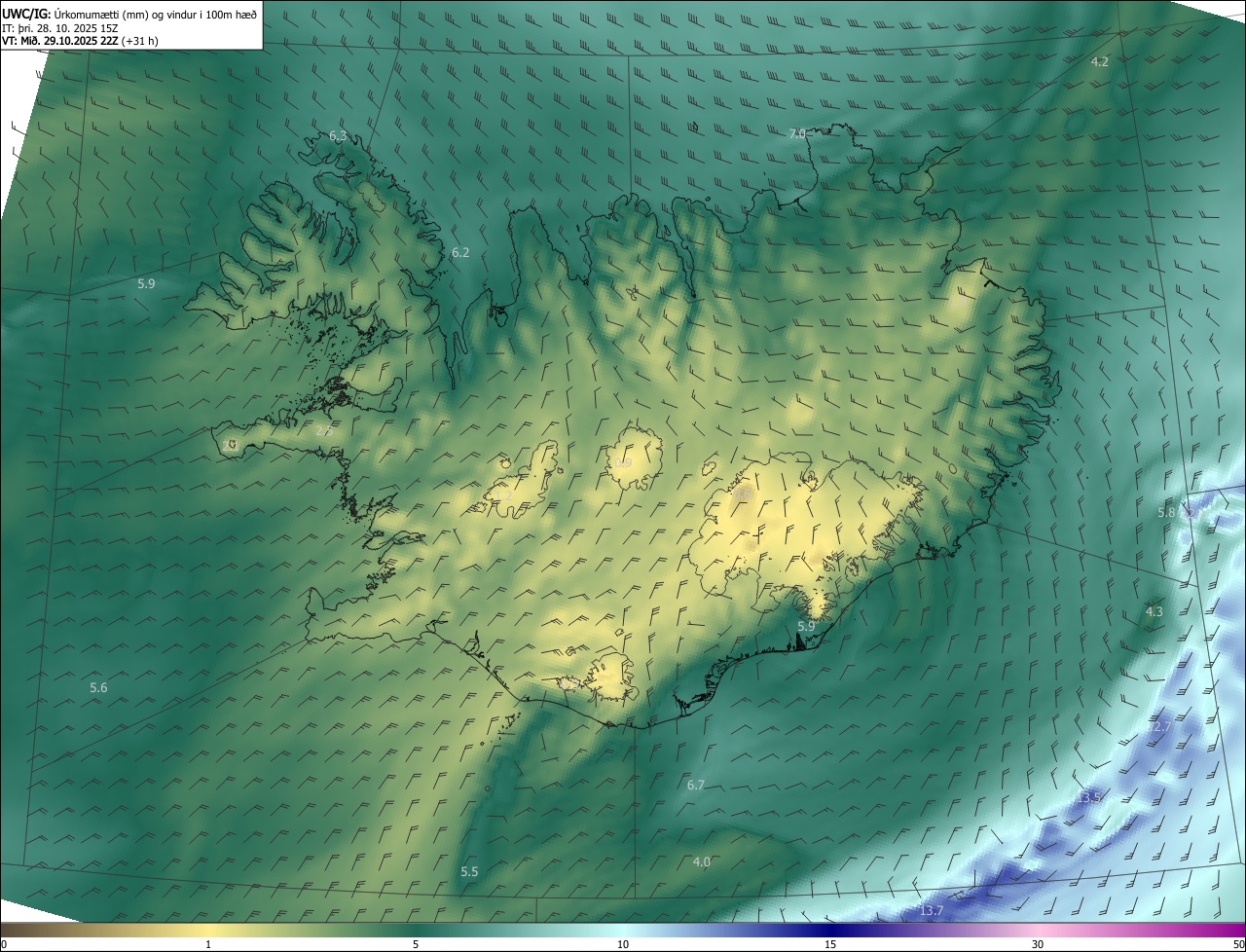Click the map title 'UWC/IG: Úrkomumætti (mm)'

(x=77, y=13)
